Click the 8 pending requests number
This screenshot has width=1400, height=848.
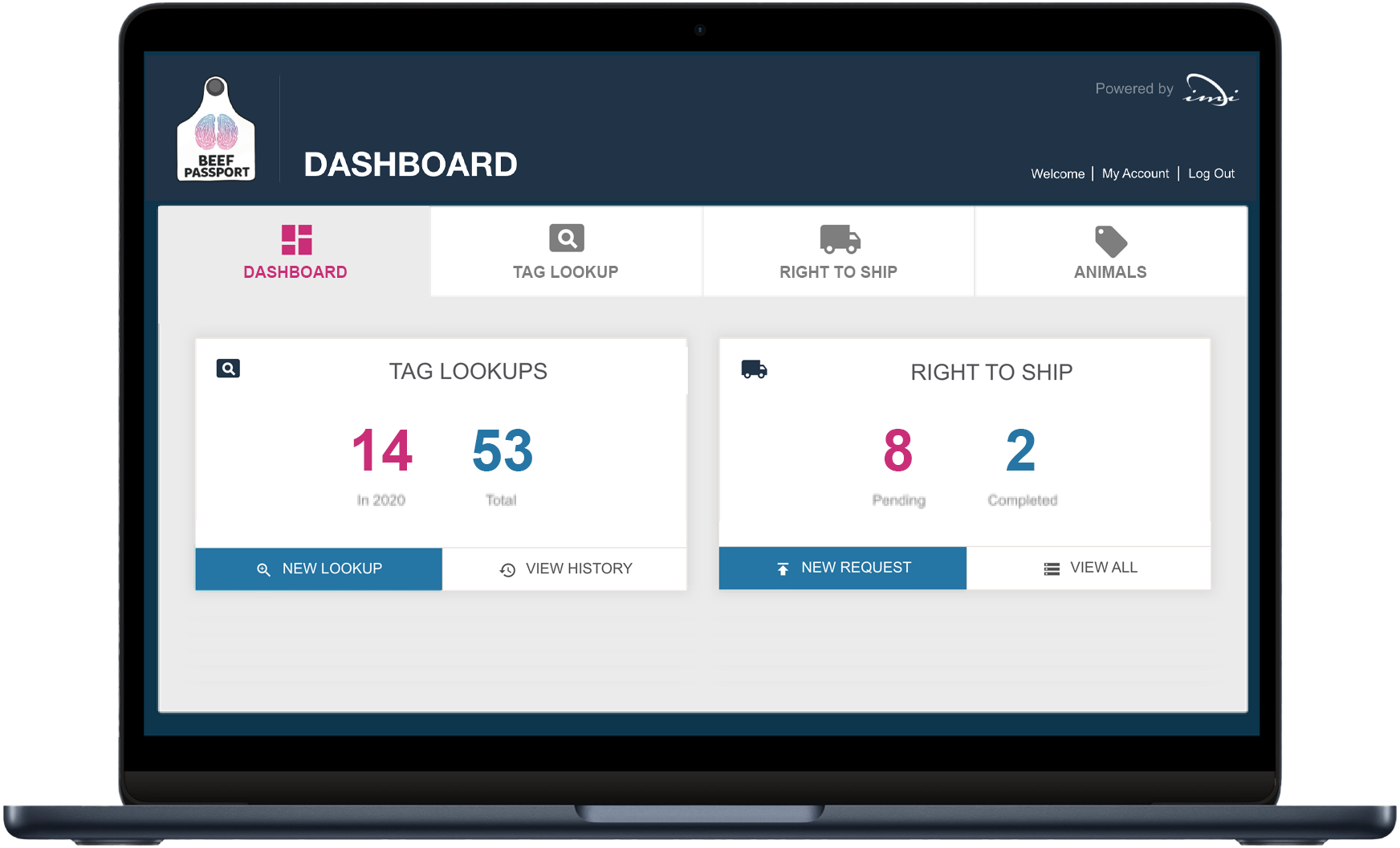point(897,450)
